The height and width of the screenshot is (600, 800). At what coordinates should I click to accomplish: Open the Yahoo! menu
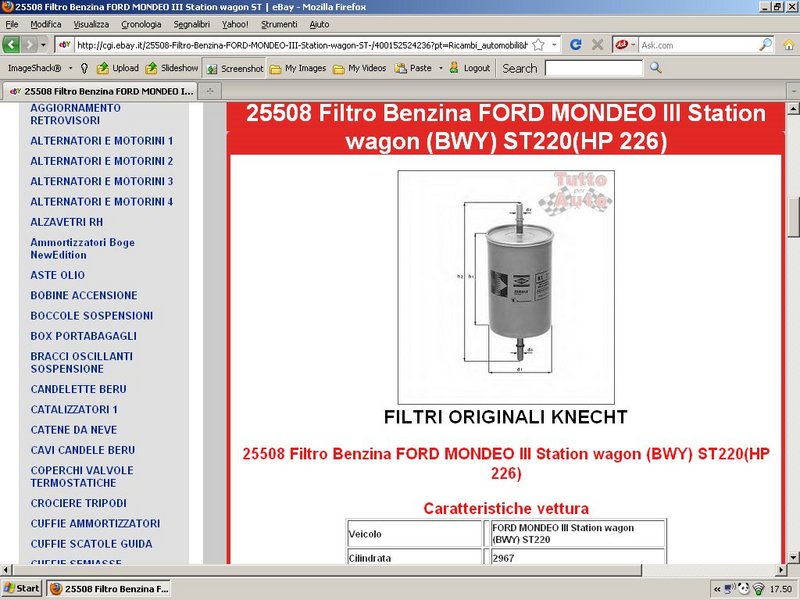click(235, 24)
